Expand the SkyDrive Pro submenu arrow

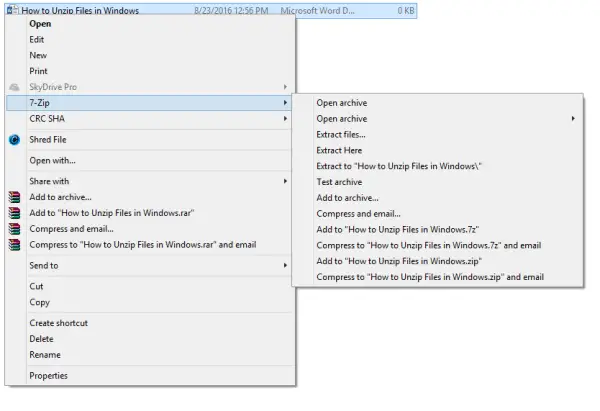click(285, 87)
